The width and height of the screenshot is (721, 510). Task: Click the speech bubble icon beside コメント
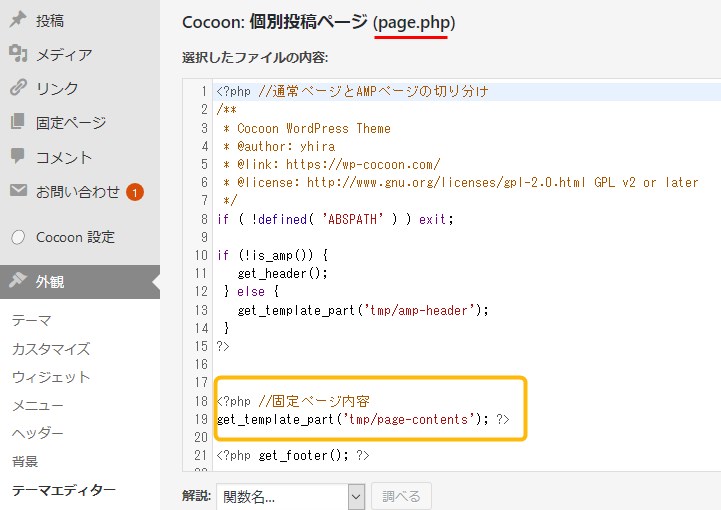click(17, 157)
